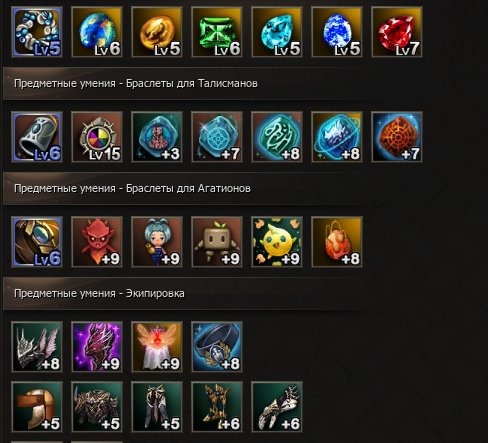
Task: Click the green emerald Lv6 gem
Action: pos(217,32)
